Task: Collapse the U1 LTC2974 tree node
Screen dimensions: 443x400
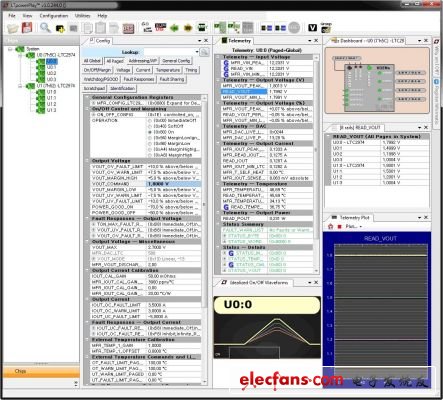Action: pyautogui.click(x=20, y=86)
